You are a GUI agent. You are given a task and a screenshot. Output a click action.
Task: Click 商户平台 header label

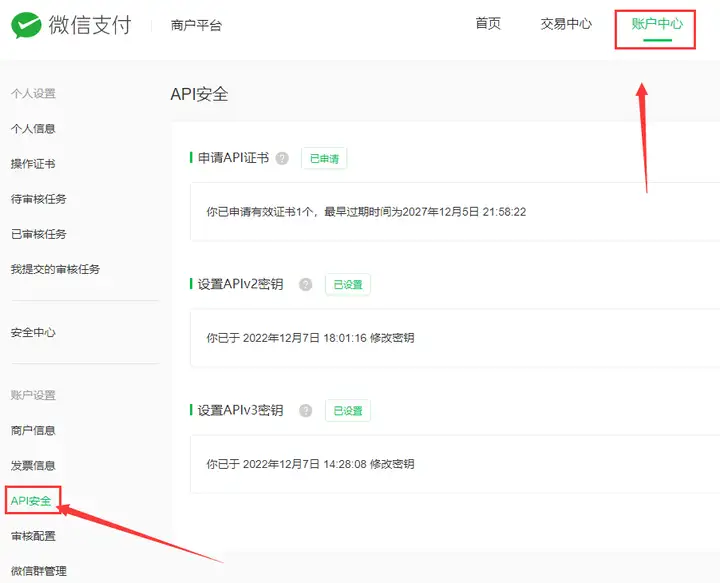coord(196,25)
